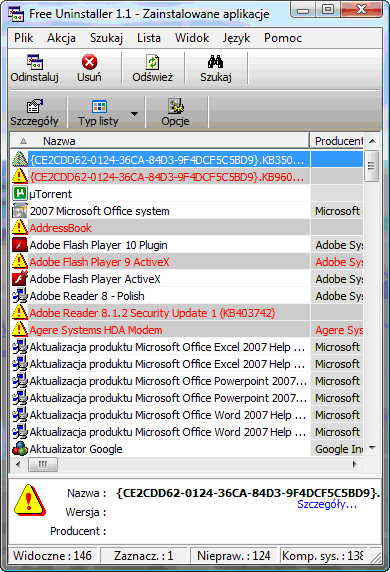Select the 2007 Microsoft Office system row
Screen dimensions: 390x572
coord(187,211)
